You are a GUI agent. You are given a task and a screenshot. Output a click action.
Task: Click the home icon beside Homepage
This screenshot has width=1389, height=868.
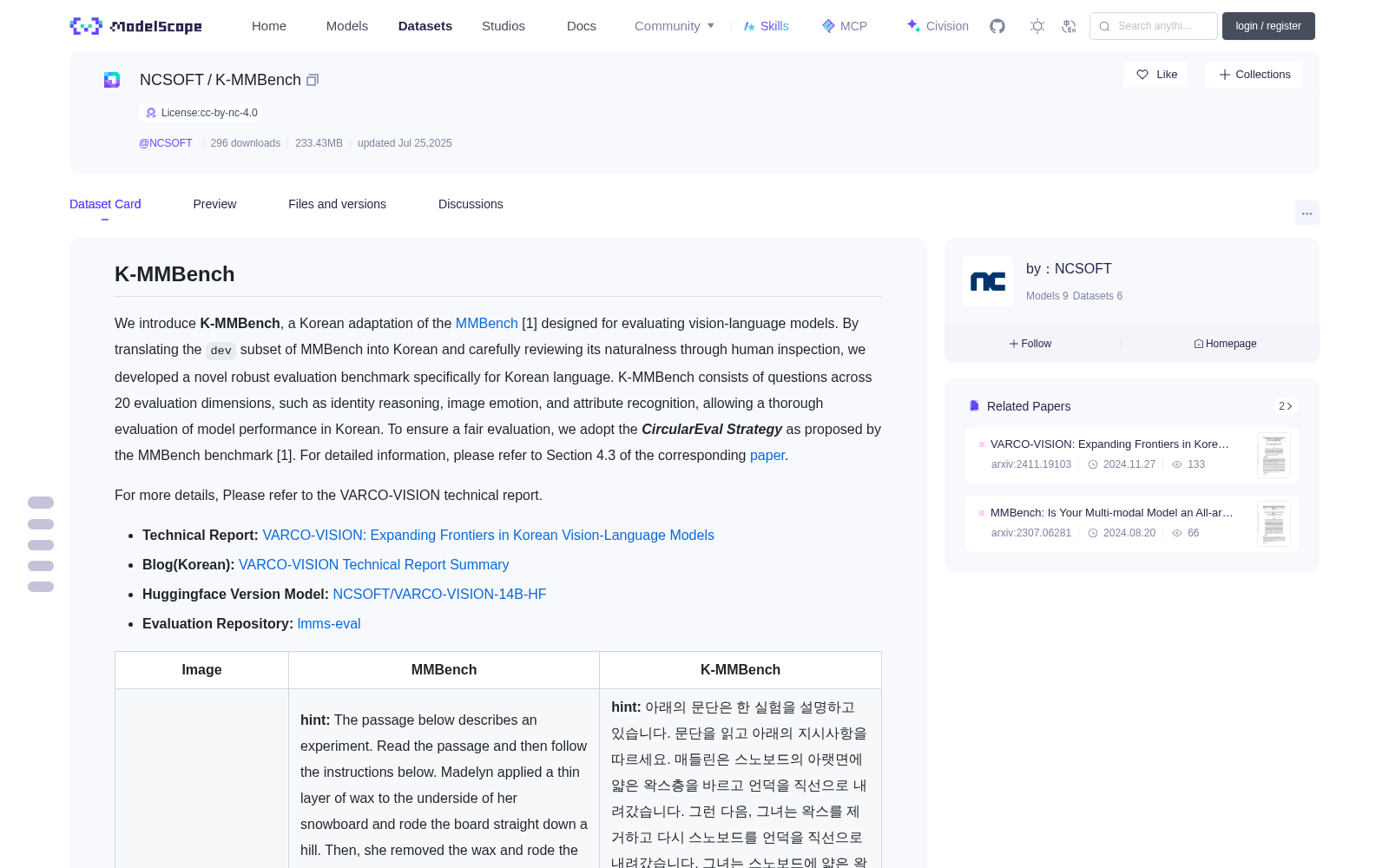1199,344
